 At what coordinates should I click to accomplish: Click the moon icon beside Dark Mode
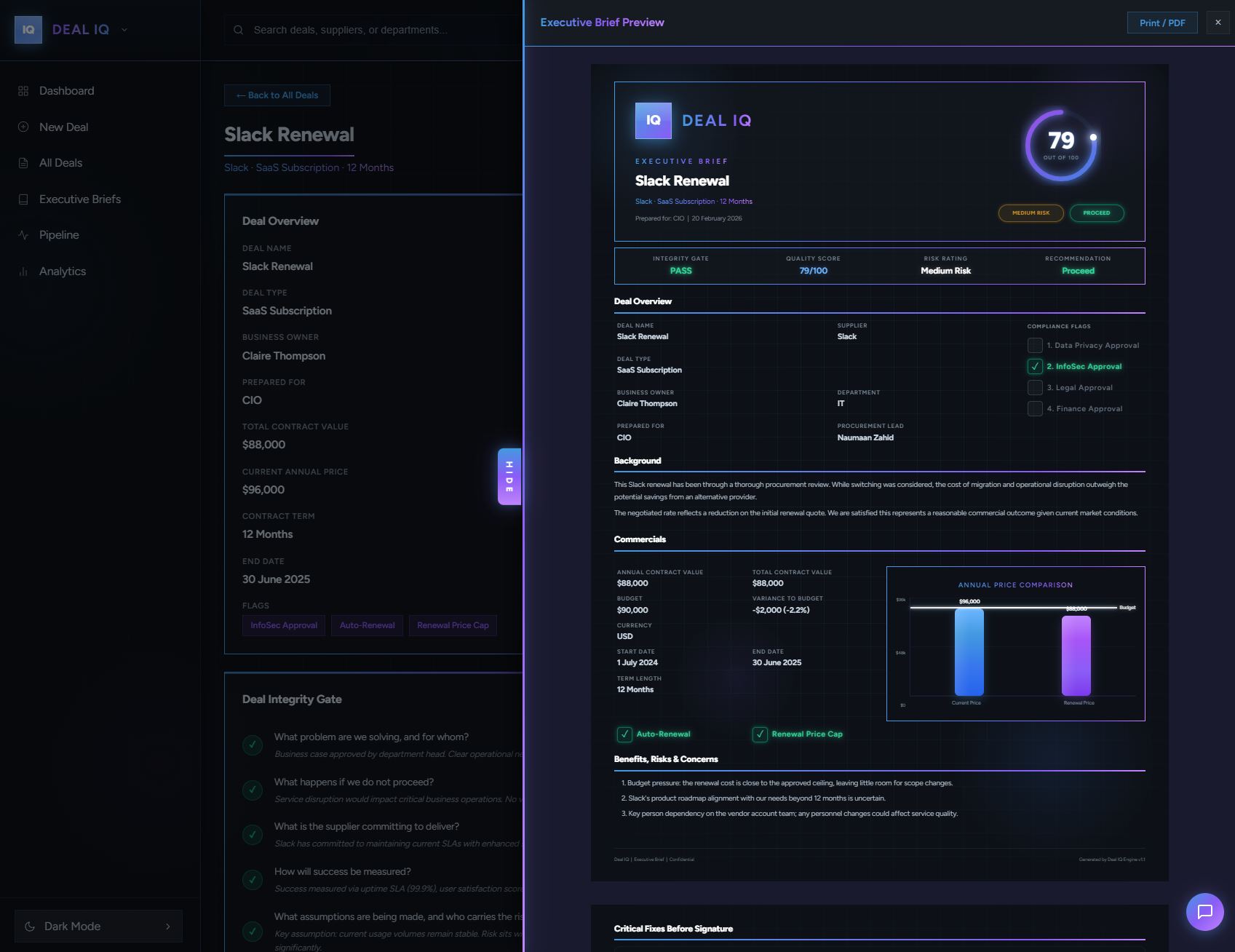pyautogui.click(x=30, y=927)
